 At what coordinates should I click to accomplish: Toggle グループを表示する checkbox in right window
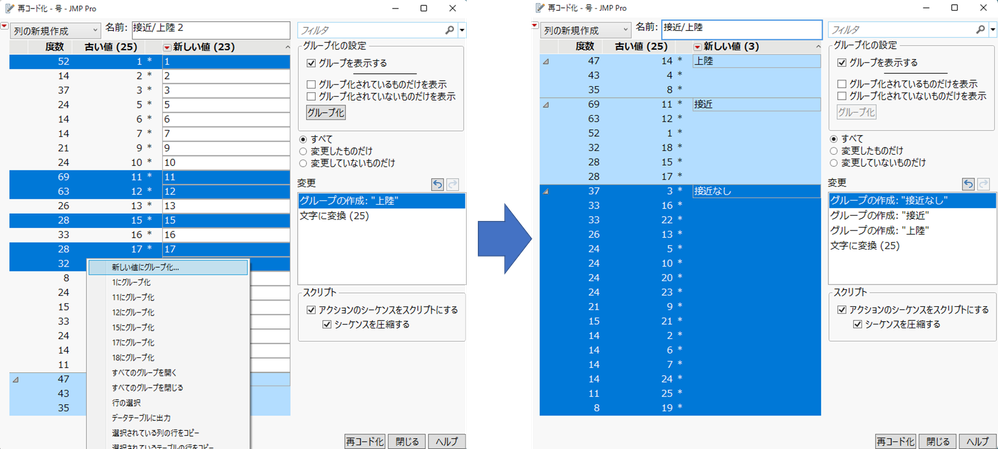coord(841,63)
